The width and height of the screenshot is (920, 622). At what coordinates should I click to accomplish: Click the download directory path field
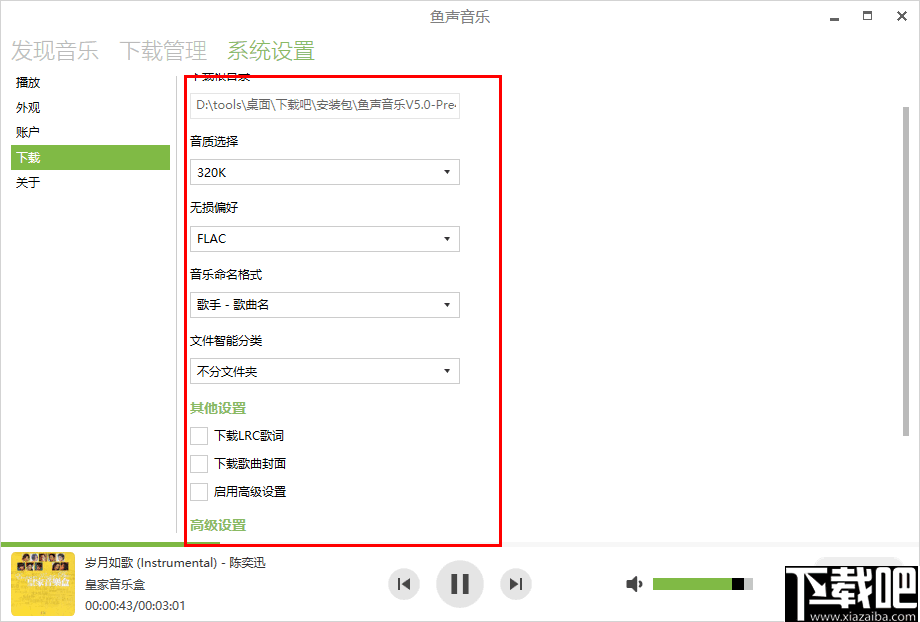324,105
